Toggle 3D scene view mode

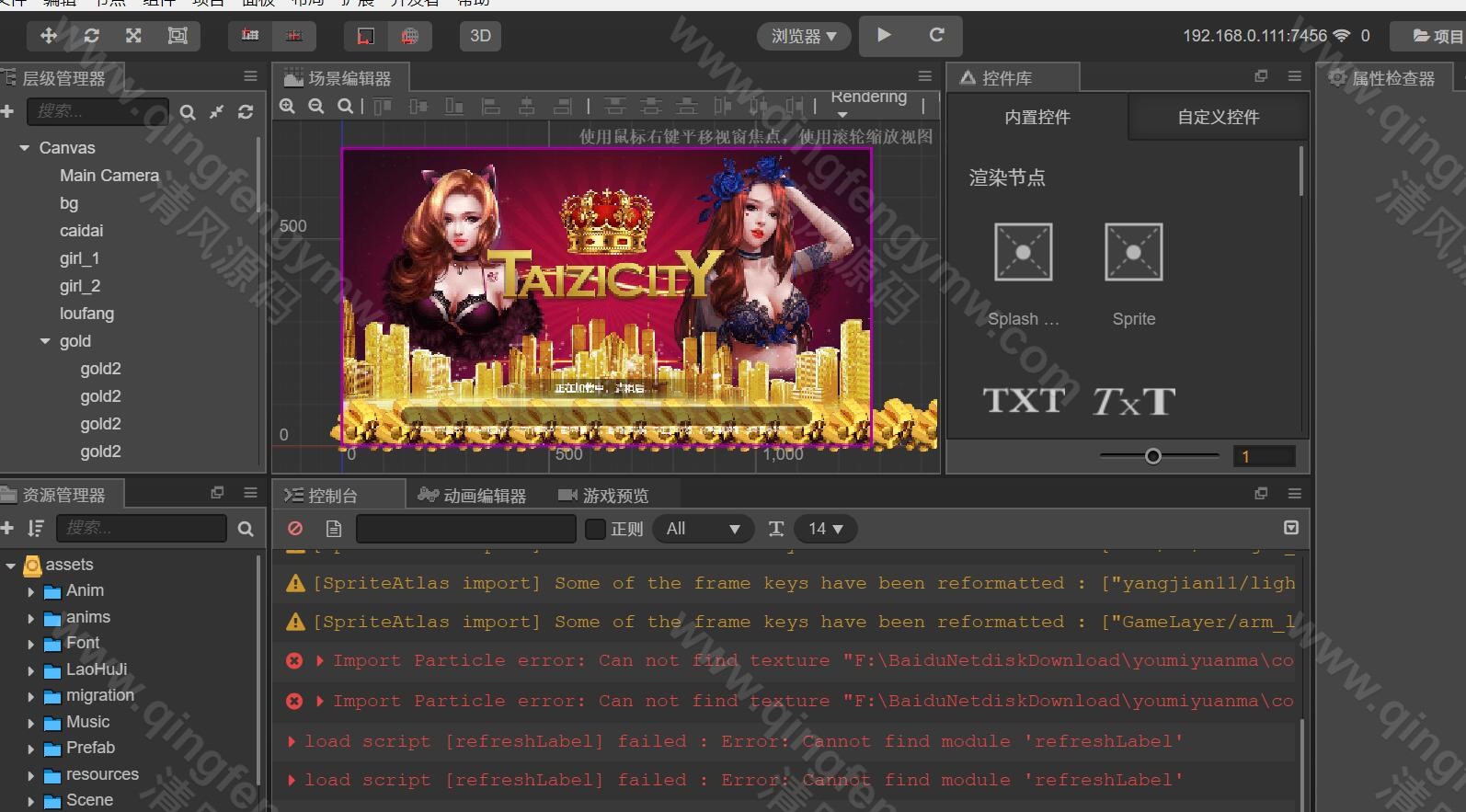click(x=480, y=36)
